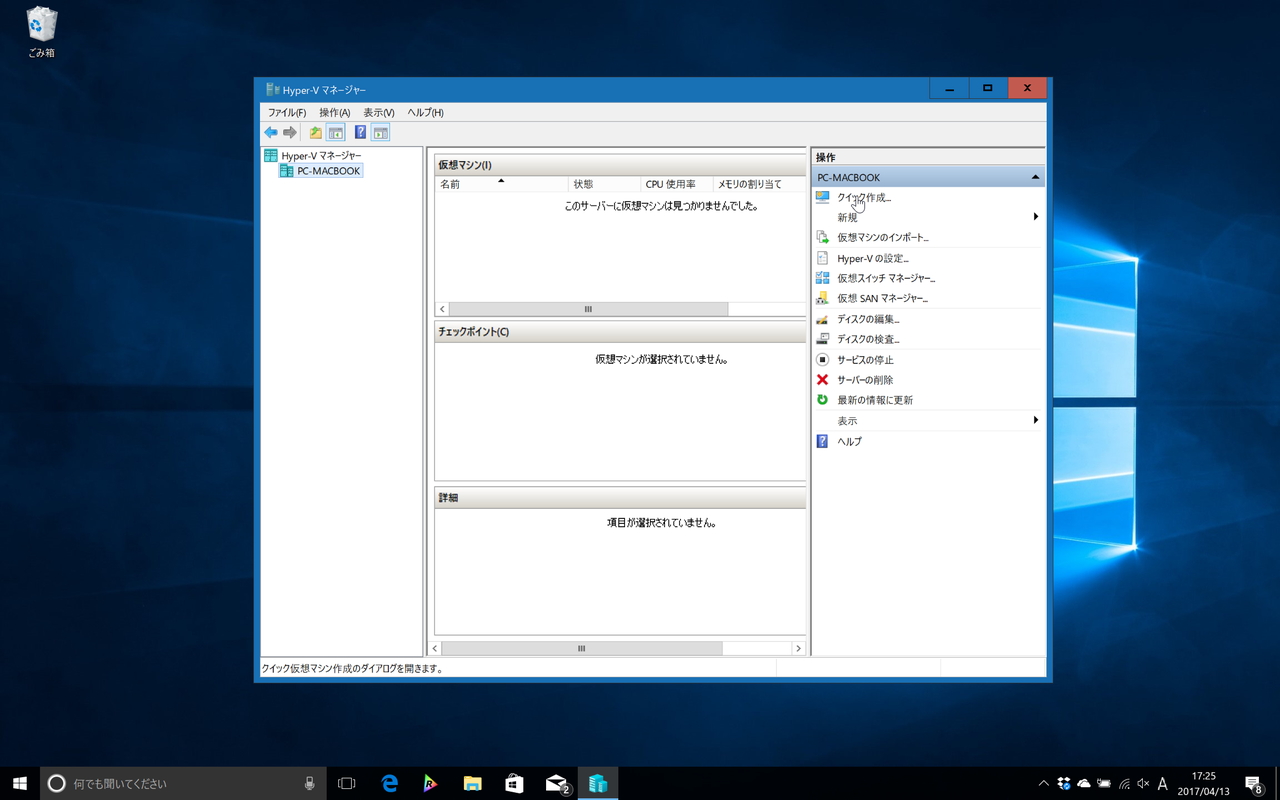1280x800 pixels.
Task: Toggle the console tree show/hide toolbar button
Action: [336, 133]
